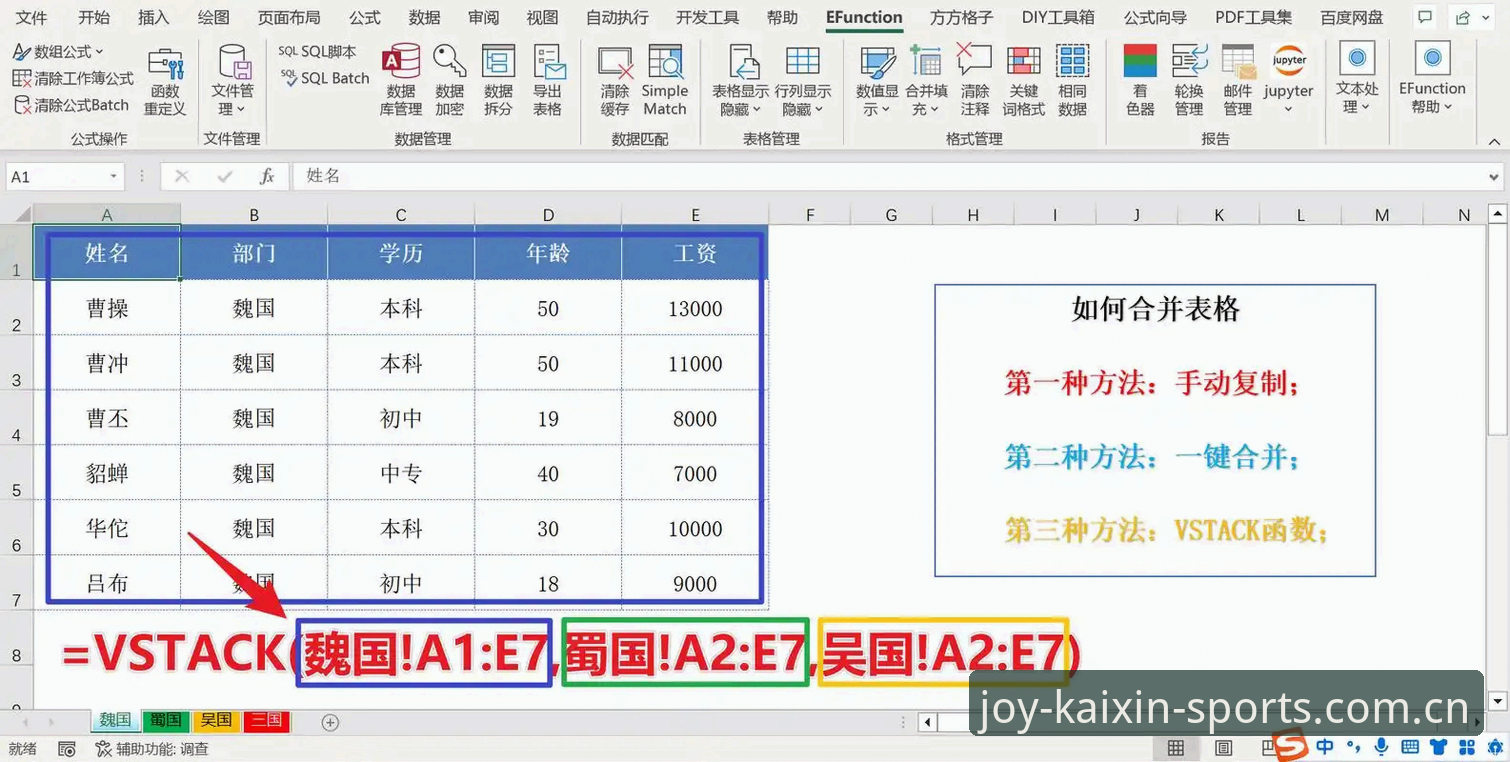1510x762 pixels.
Task: Open the 方方格子 ribbon tab
Action: point(961,17)
